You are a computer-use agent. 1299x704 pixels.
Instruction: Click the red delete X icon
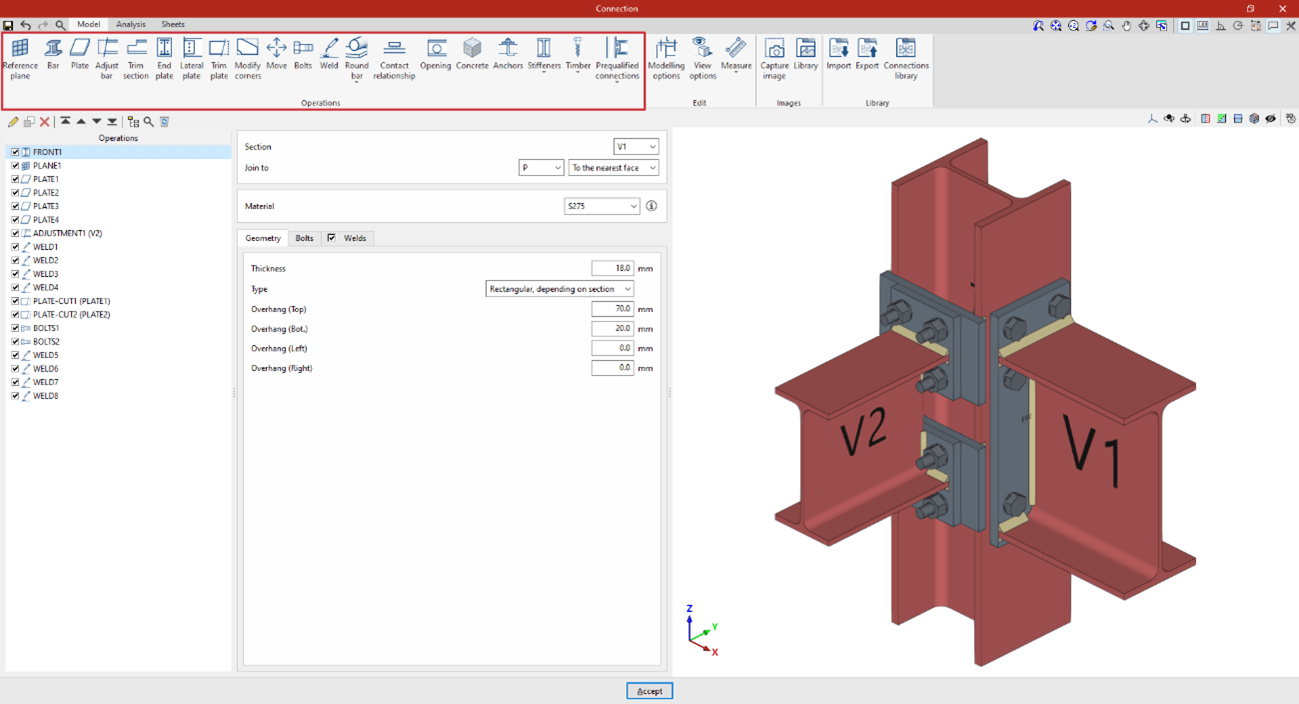[x=45, y=122]
